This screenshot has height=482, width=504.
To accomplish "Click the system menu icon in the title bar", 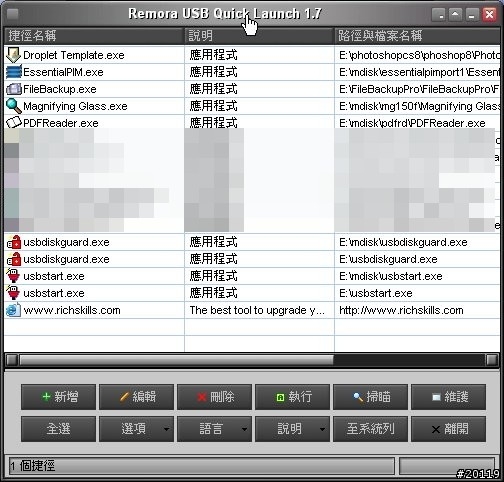I will (13, 14).
